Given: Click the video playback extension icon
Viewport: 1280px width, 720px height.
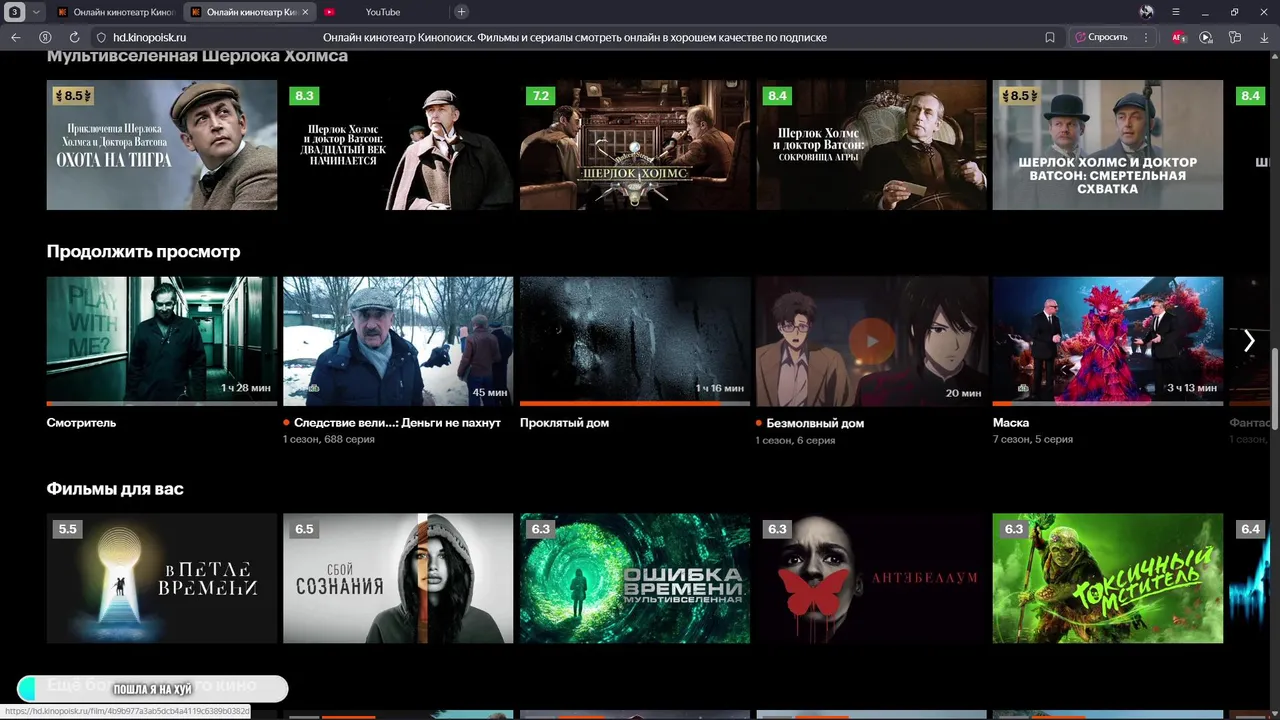Looking at the screenshot, I should click(x=1206, y=37).
